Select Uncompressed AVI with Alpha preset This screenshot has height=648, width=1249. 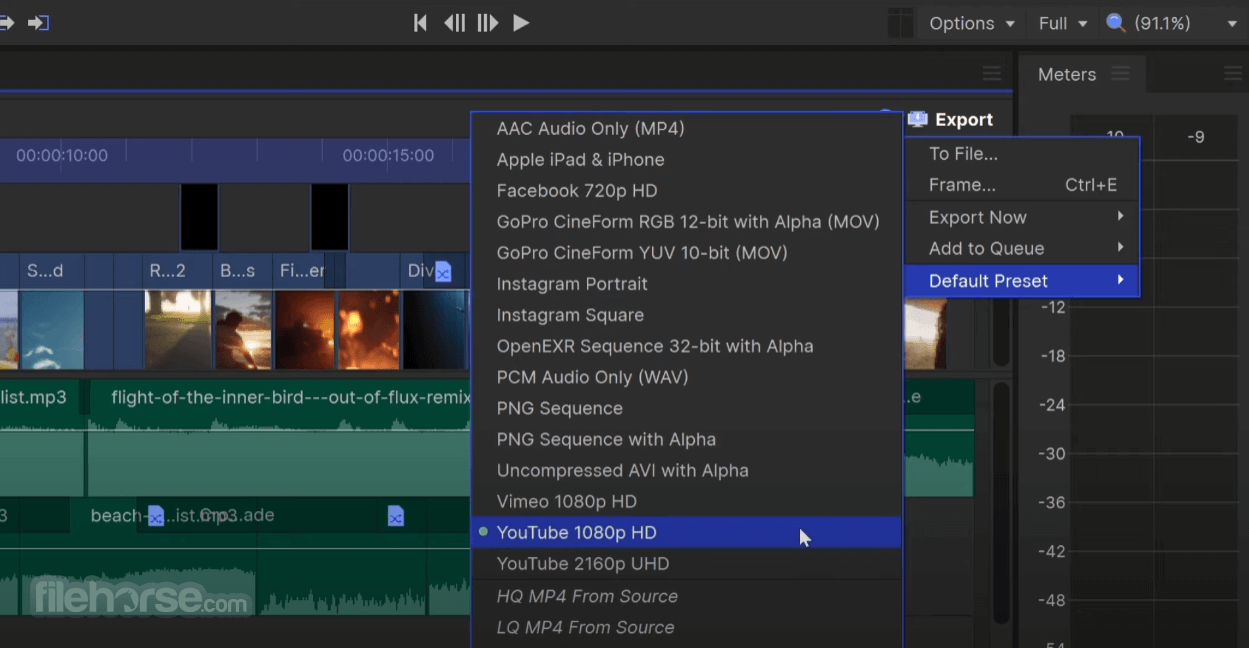686,470
